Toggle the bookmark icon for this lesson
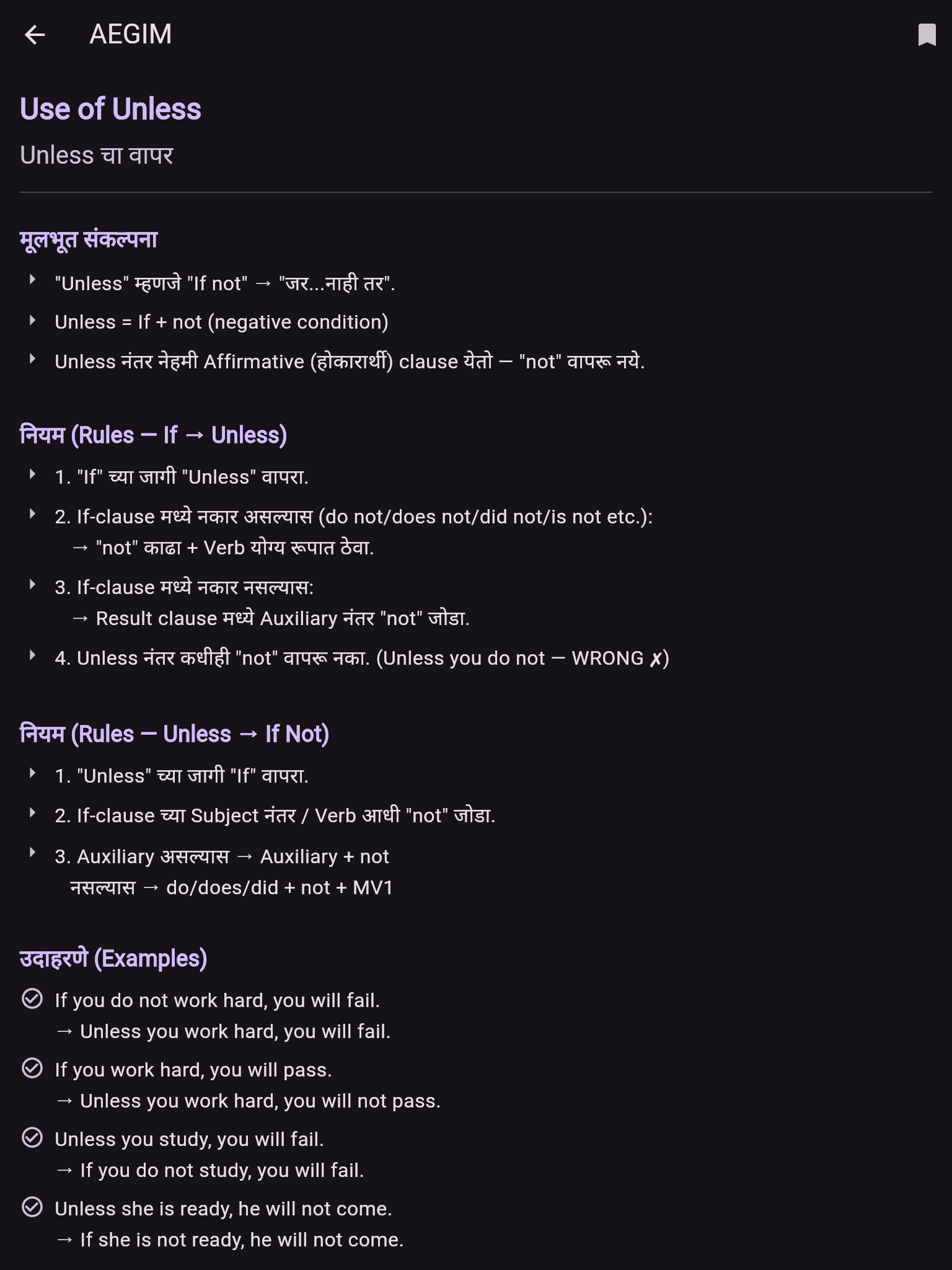Viewport: 952px width, 1270px height. (927, 35)
